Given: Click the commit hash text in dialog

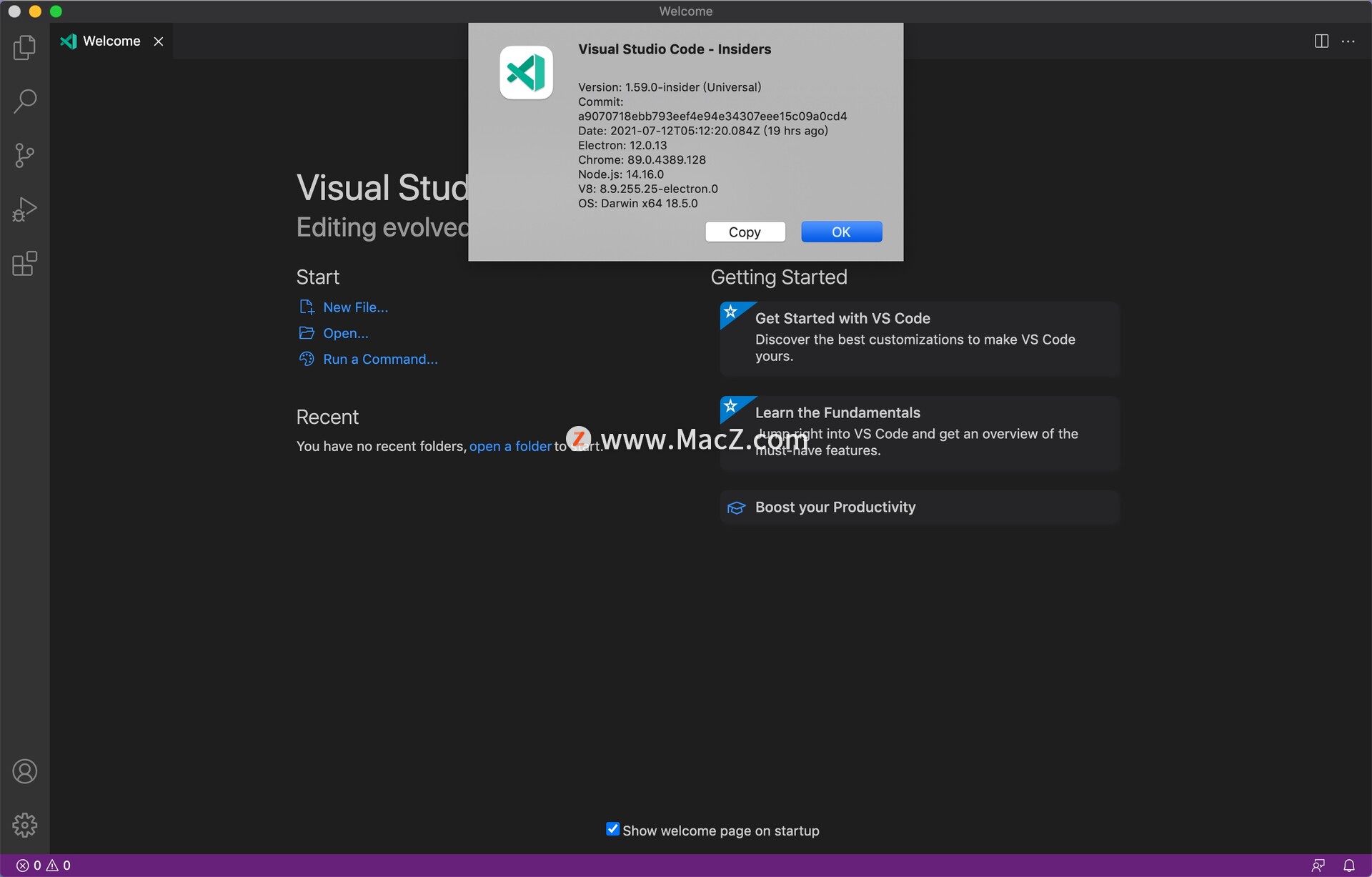Looking at the screenshot, I should pyautogui.click(x=712, y=116).
